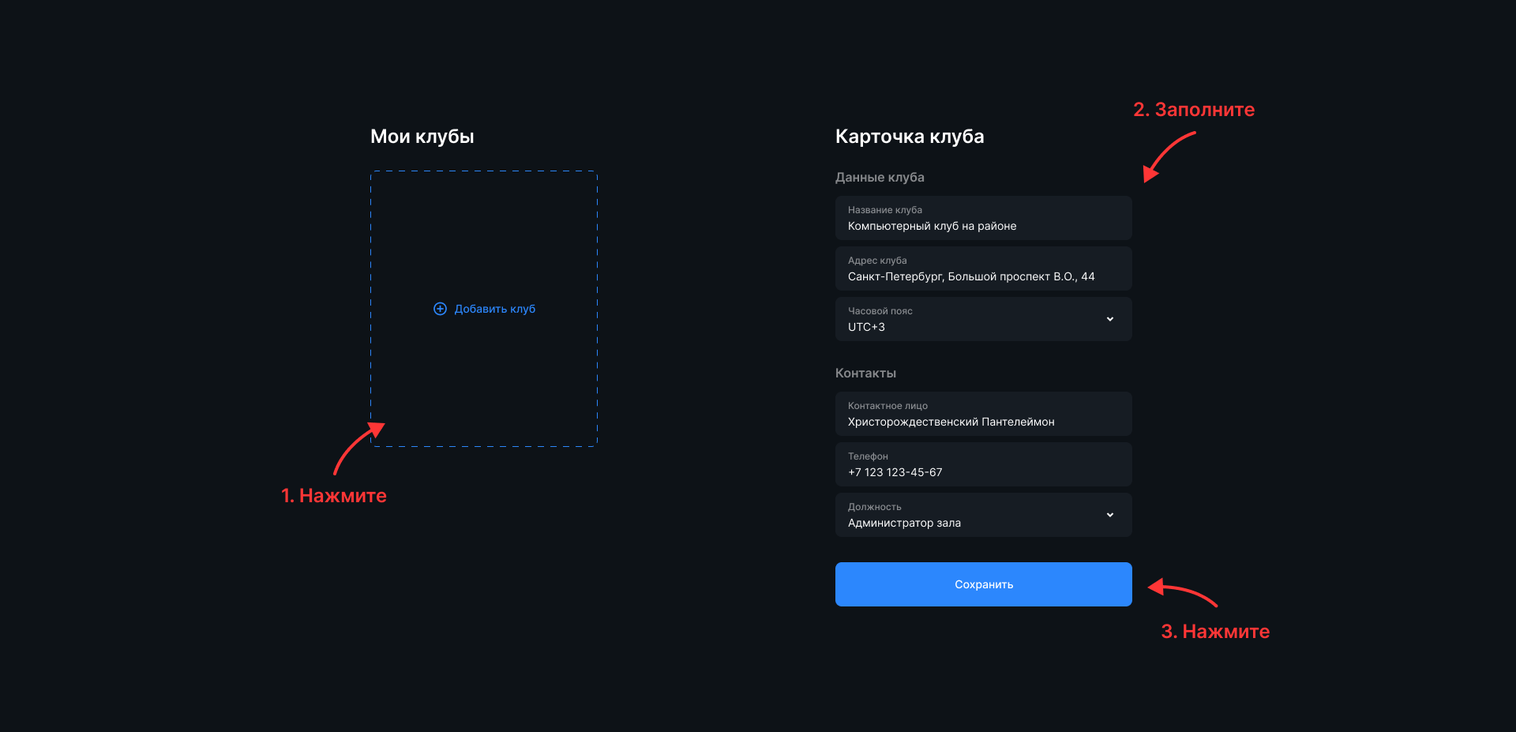1516x732 pixels.
Task: Click the plus icon beside Добавить клуб
Action: pyautogui.click(x=440, y=309)
